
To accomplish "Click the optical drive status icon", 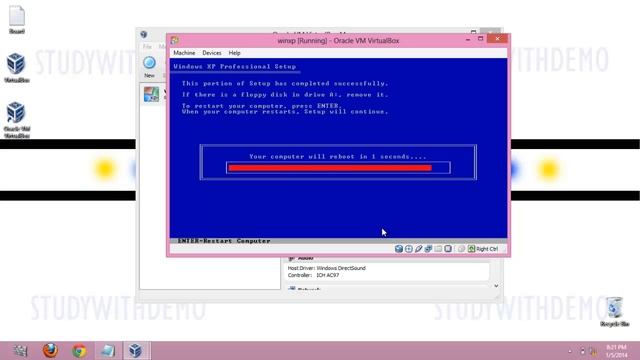I will [x=409, y=249].
